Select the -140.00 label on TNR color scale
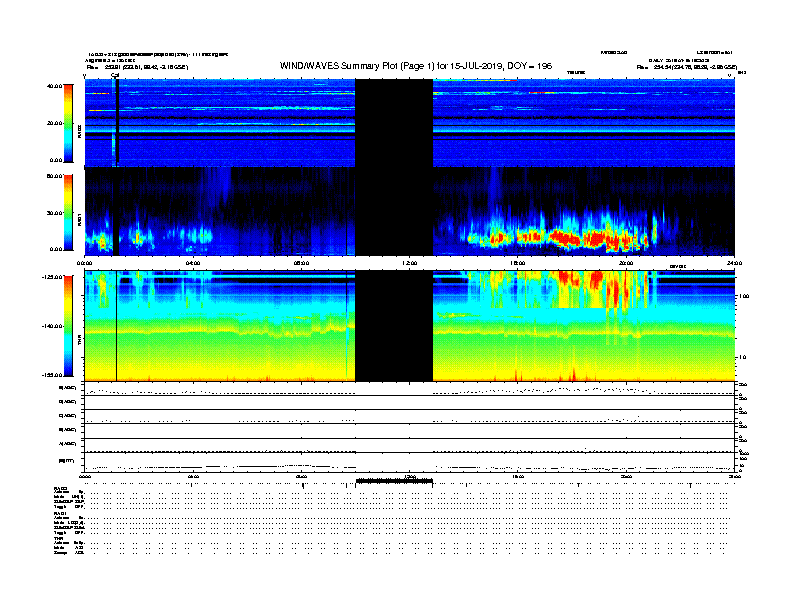This screenshot has width=792, height=612. pyautogui.click(x=53, y=326)
